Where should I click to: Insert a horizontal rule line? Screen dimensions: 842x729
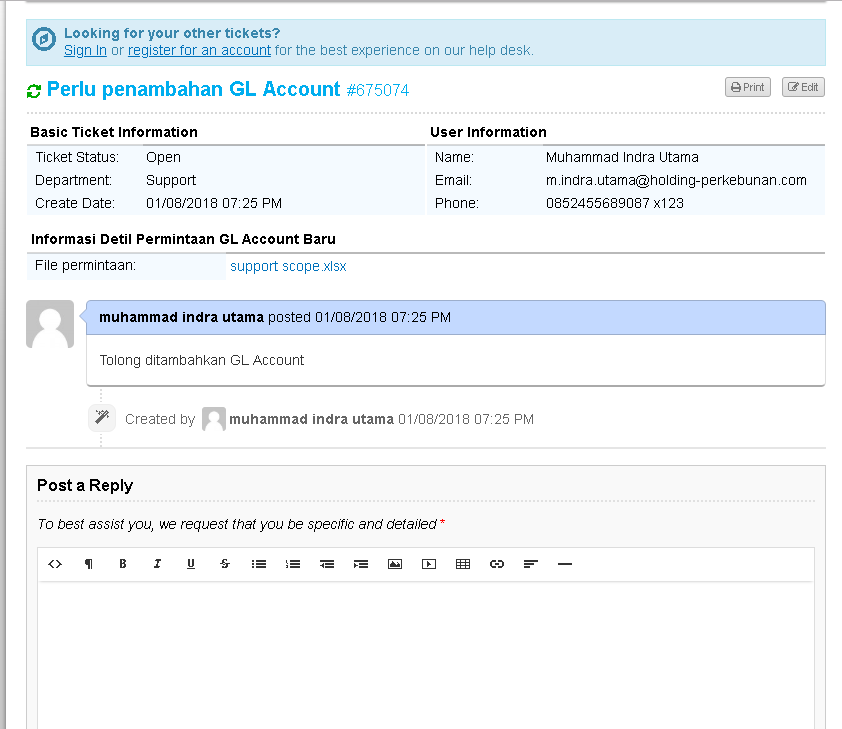[565, 564]
